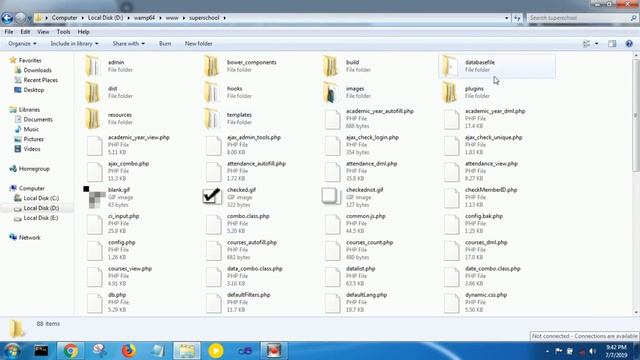Open Firefox from taskbar

129,351
